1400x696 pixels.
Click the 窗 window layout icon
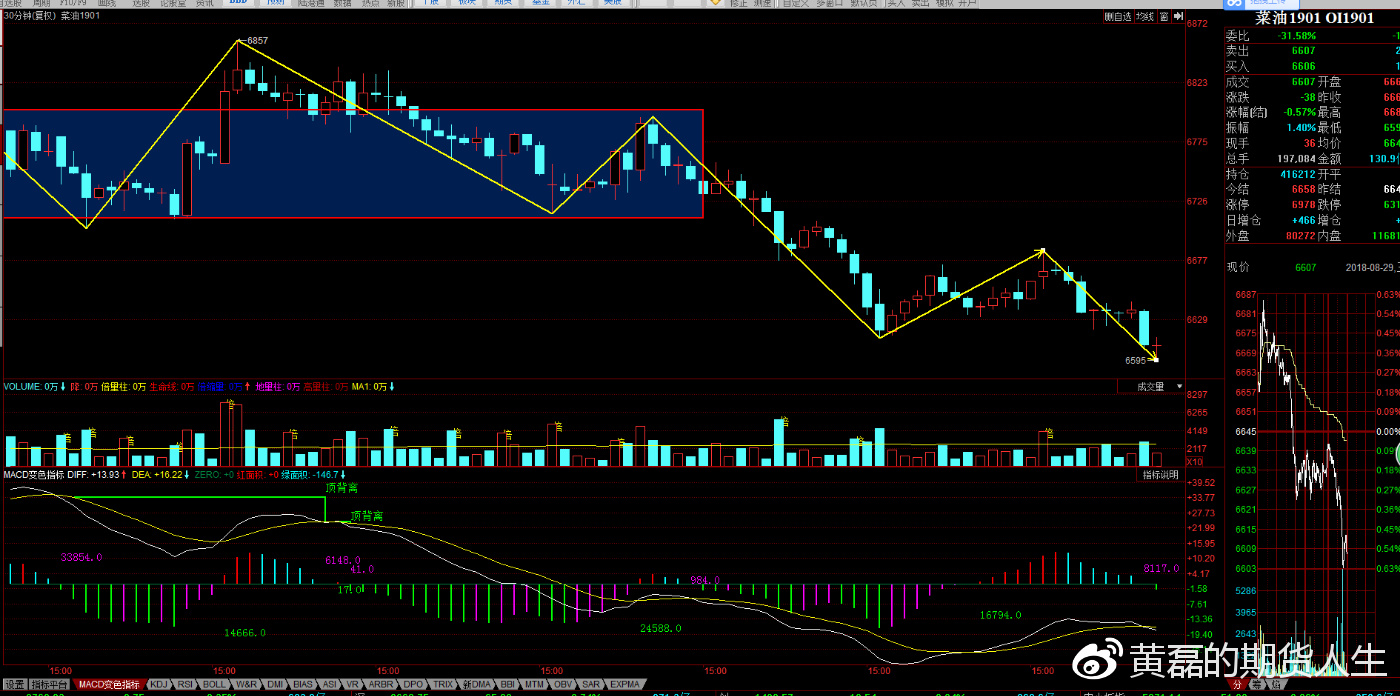tap(1165, 16)
